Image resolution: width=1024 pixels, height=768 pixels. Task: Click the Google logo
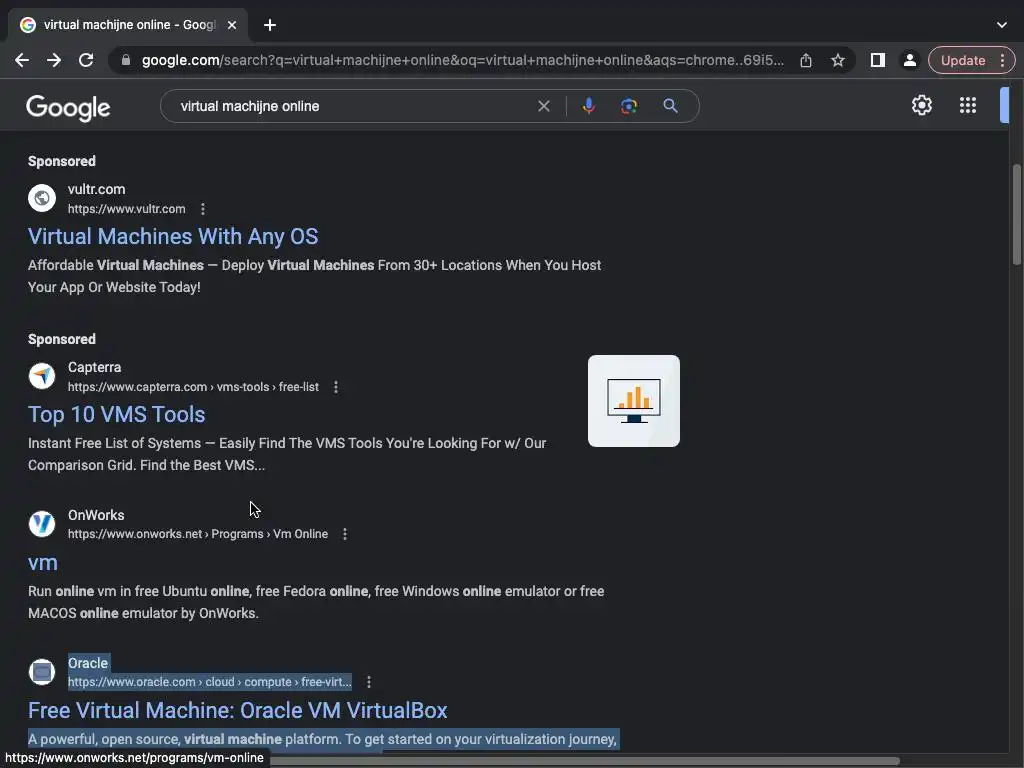[x=68, y=108]
